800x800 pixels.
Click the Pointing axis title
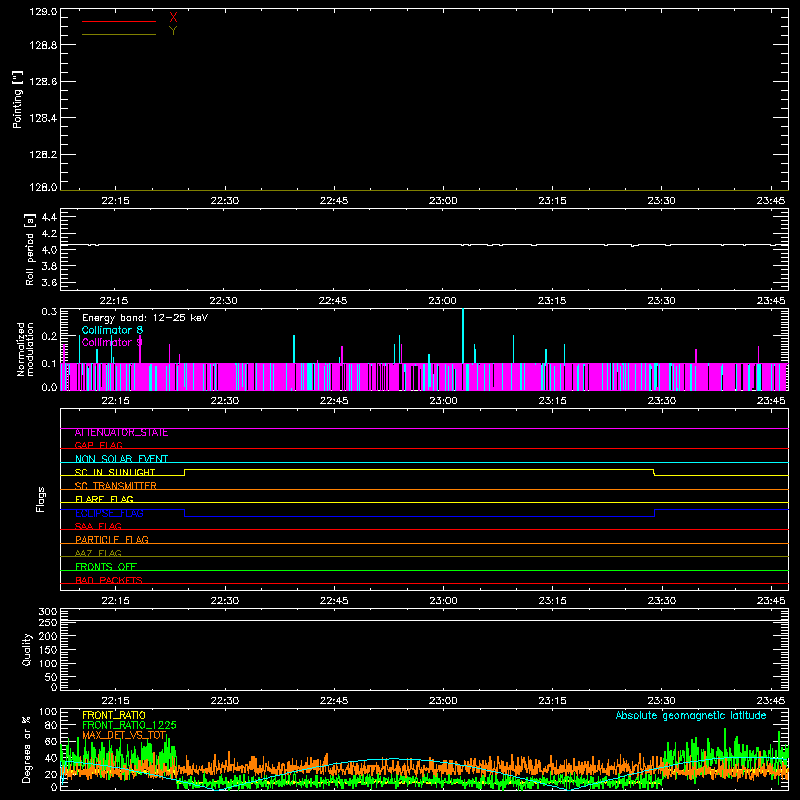[17, 99]
